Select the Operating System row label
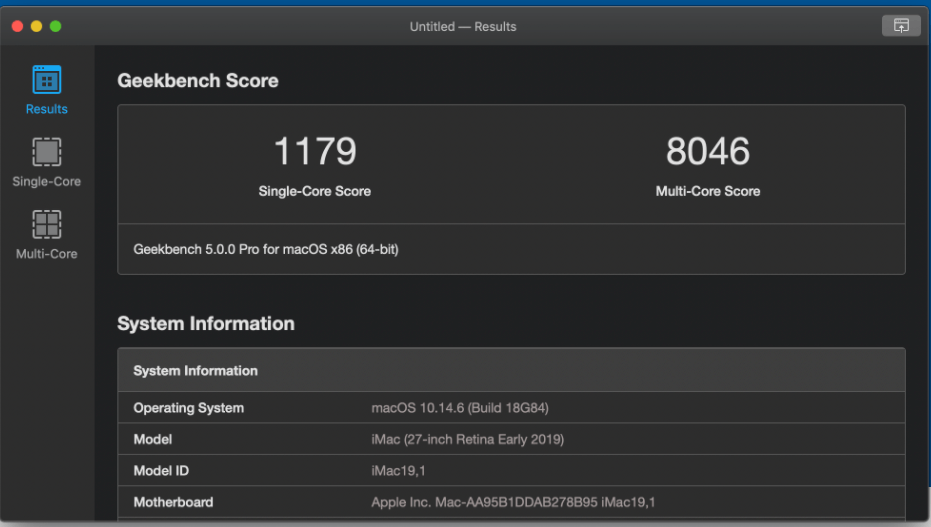The image size is (931, 527). coord(188,408)
